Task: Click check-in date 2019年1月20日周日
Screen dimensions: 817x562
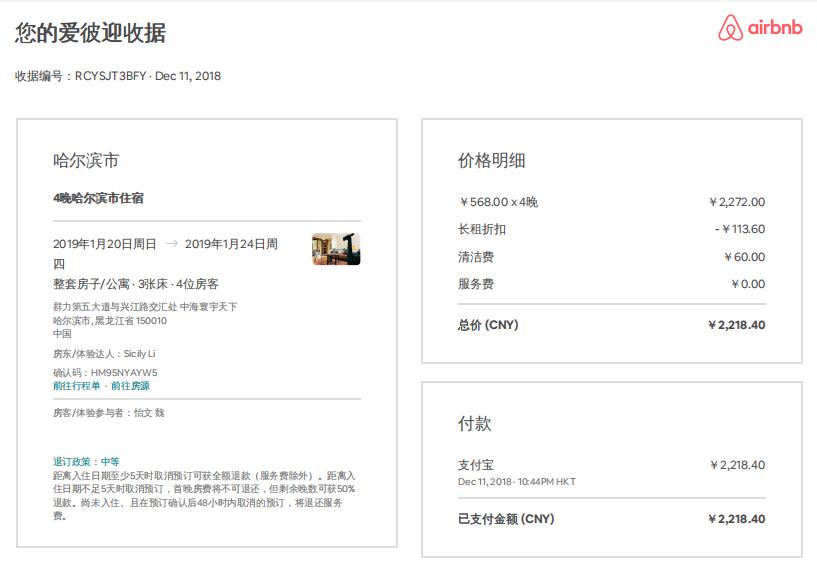Action: click(x=105, y=244)
